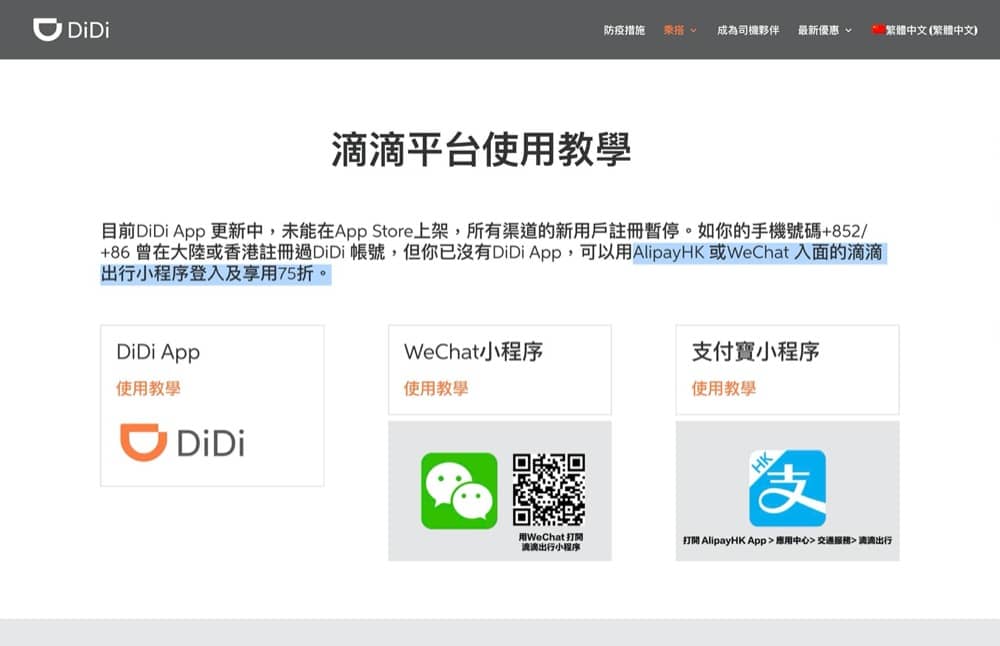Click the 打開 AlipayHK App path caption
This screenshot has height=646, width=1000.
pyautogui.click(x=788, y=540)
